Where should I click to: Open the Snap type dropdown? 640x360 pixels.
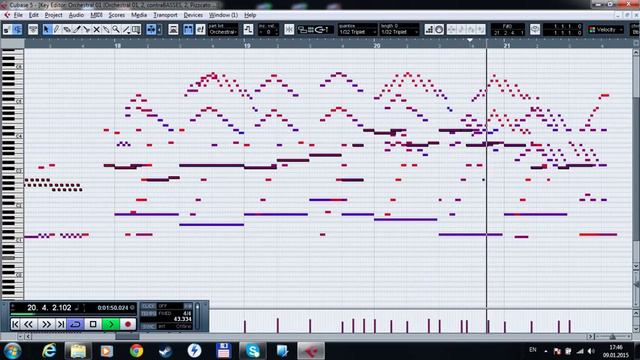tap(316, 30)
